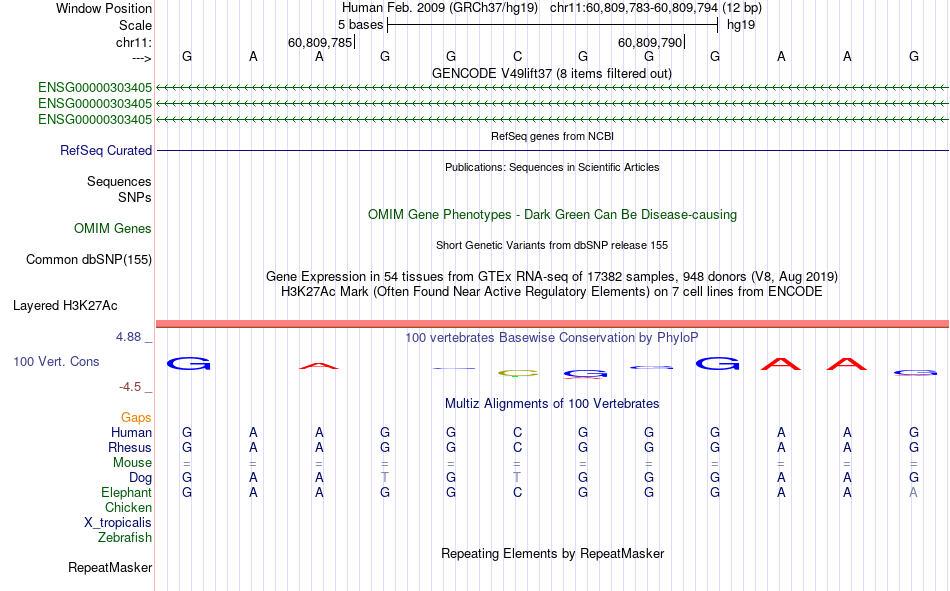Open GENCODE V49lift37 track title
This screenshot has width=950, height=591.
coord(551,73)
